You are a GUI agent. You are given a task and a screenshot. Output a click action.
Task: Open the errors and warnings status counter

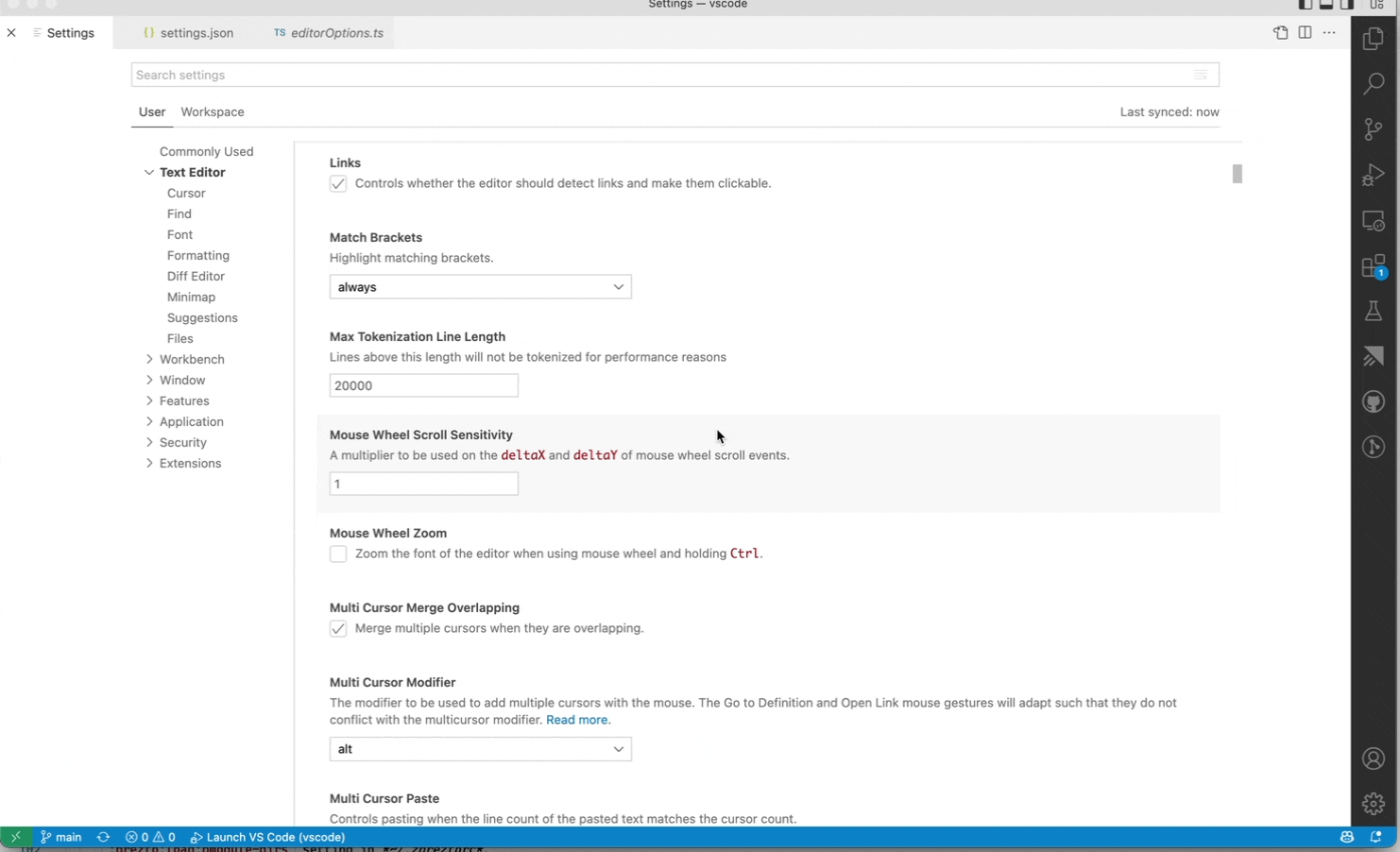(150, 837)
